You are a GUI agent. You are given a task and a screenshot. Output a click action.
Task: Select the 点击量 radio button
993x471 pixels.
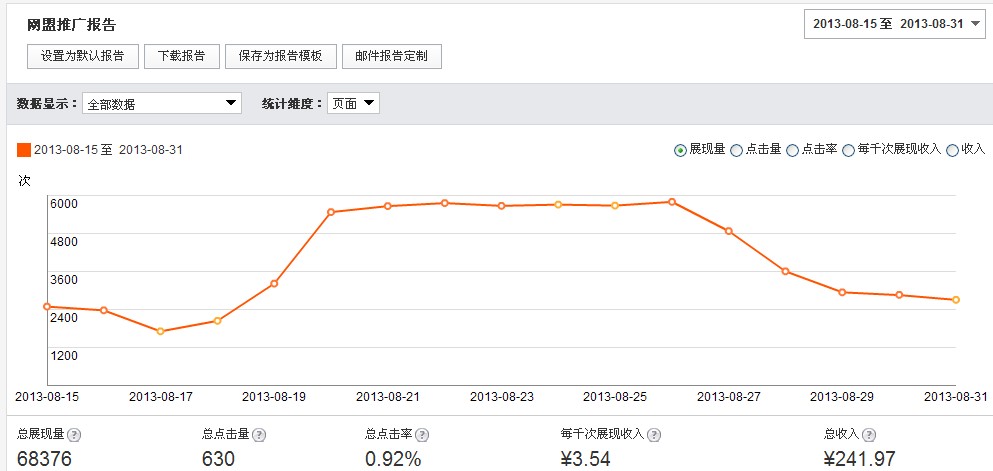pos(737,150)
